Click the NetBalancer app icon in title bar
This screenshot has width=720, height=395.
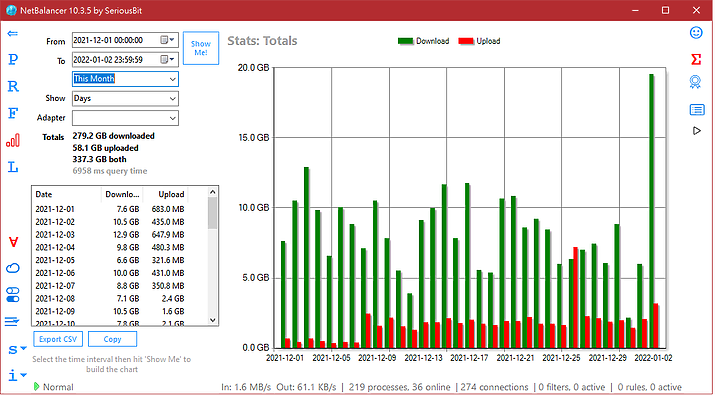tap(11, 10)
